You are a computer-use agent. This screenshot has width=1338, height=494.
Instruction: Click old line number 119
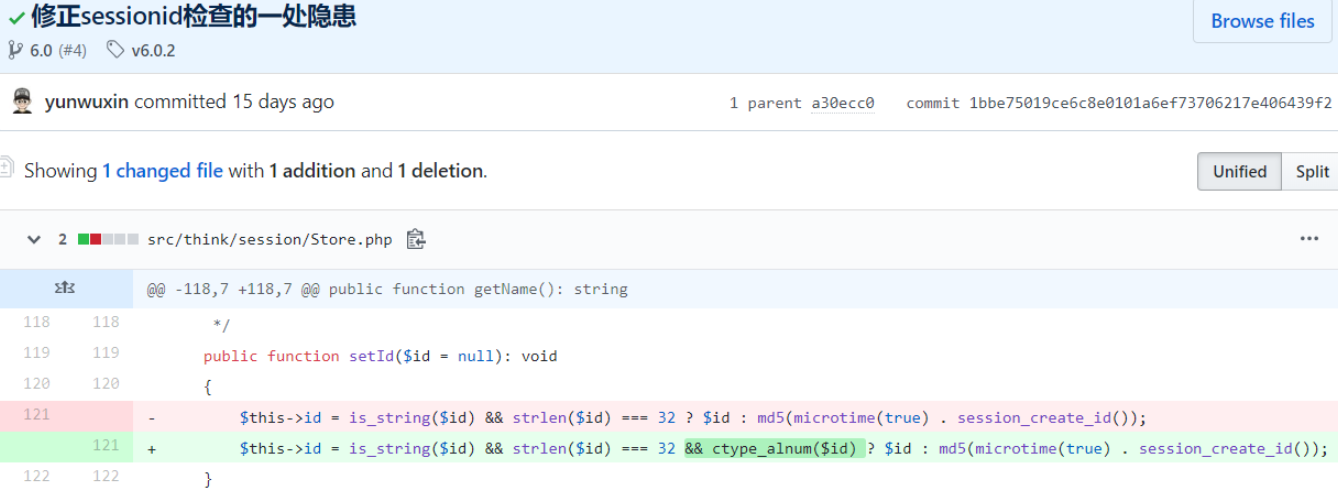coord(36,352)
